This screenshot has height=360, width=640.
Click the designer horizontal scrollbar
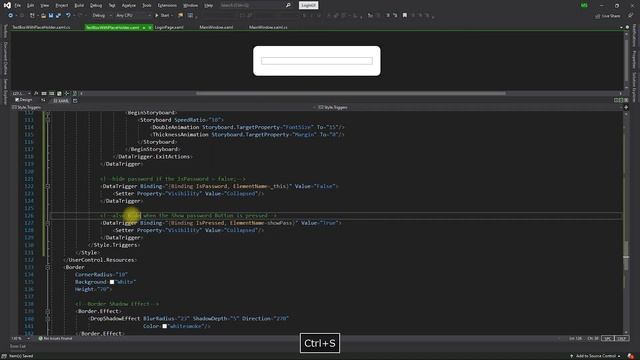[351, 93]
